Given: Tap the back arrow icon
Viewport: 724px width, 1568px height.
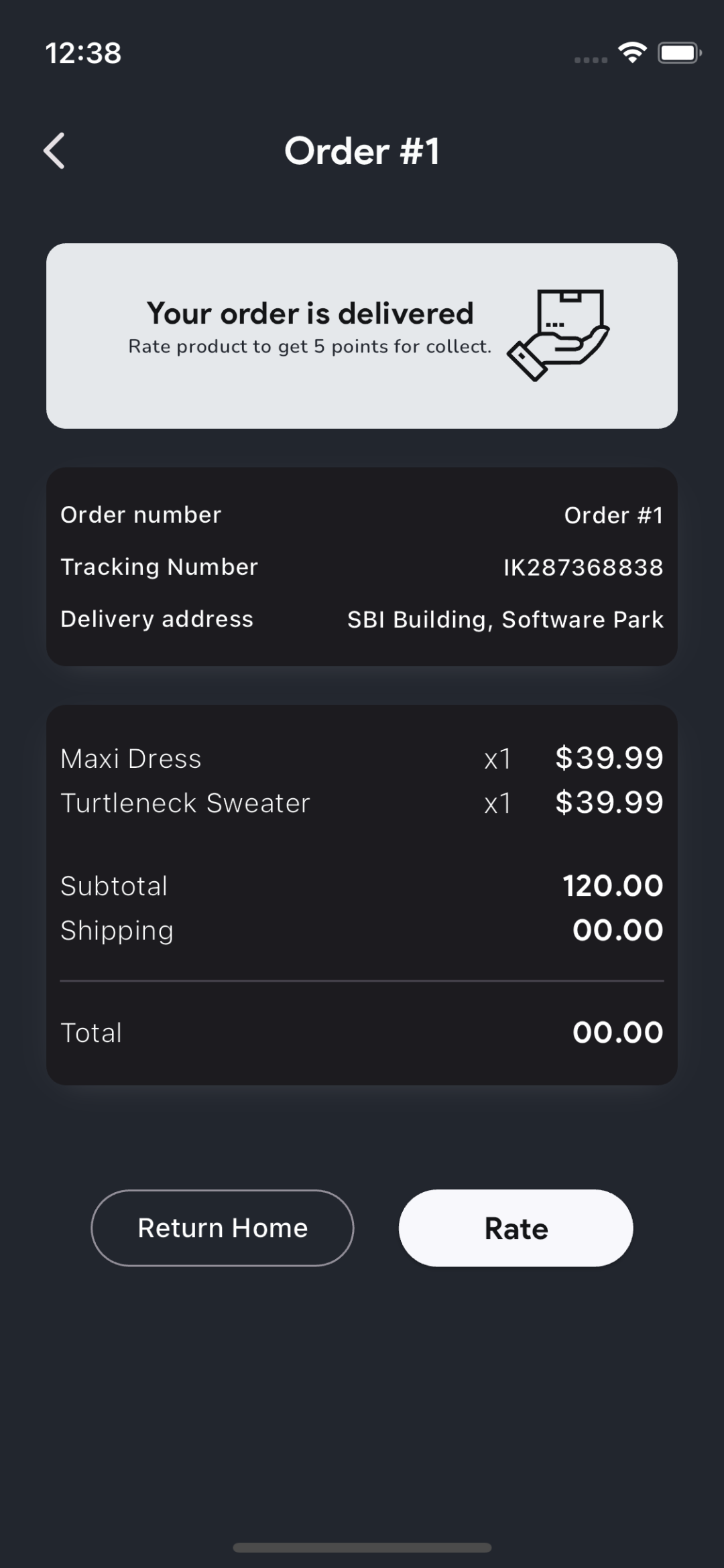Looking at the screenshot, I should pos(55,151).
